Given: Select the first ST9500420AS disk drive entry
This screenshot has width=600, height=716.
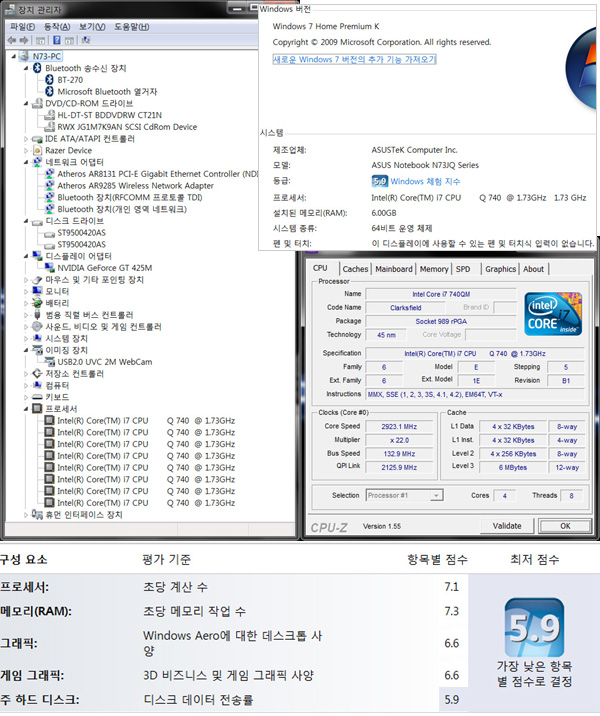Looking at the screenshot, I should (x=81, y=233).
